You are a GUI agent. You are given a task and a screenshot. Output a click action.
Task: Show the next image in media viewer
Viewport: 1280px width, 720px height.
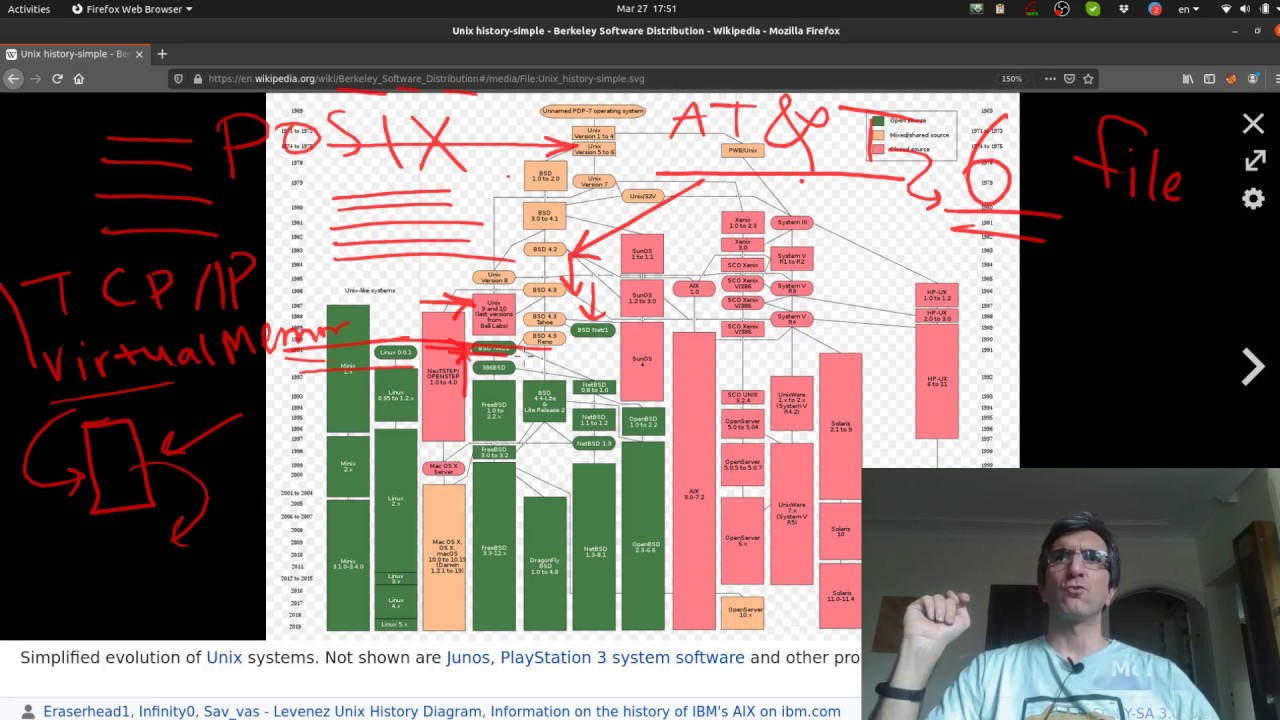tap(1253, 367)
